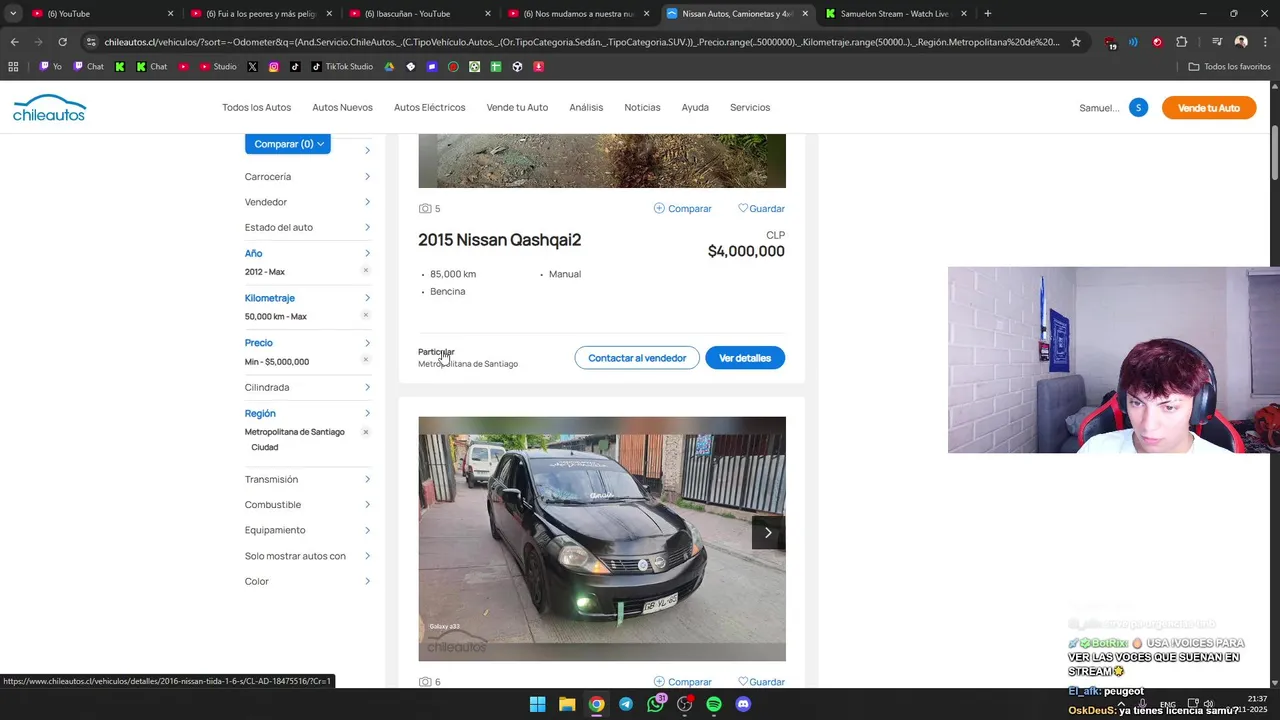1280x720 pixels.
Task: Open Telegram from the taskbar
Action: click(626, 704)
